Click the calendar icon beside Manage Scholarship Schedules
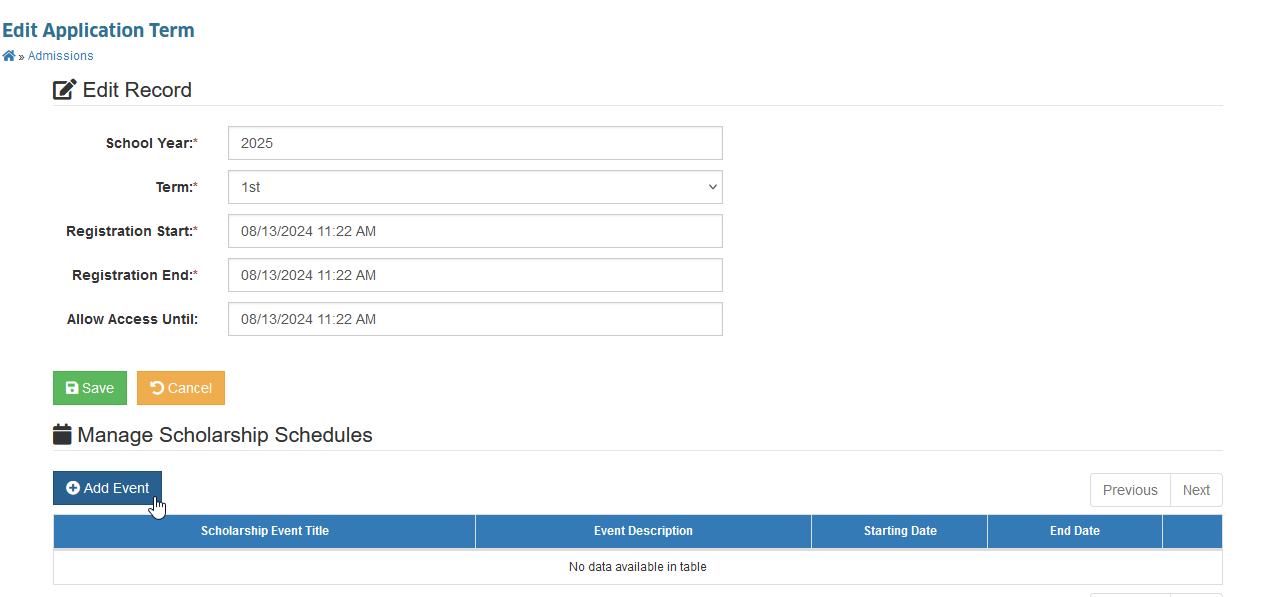Screen dimensions: 1276x597 coord(62,435)
